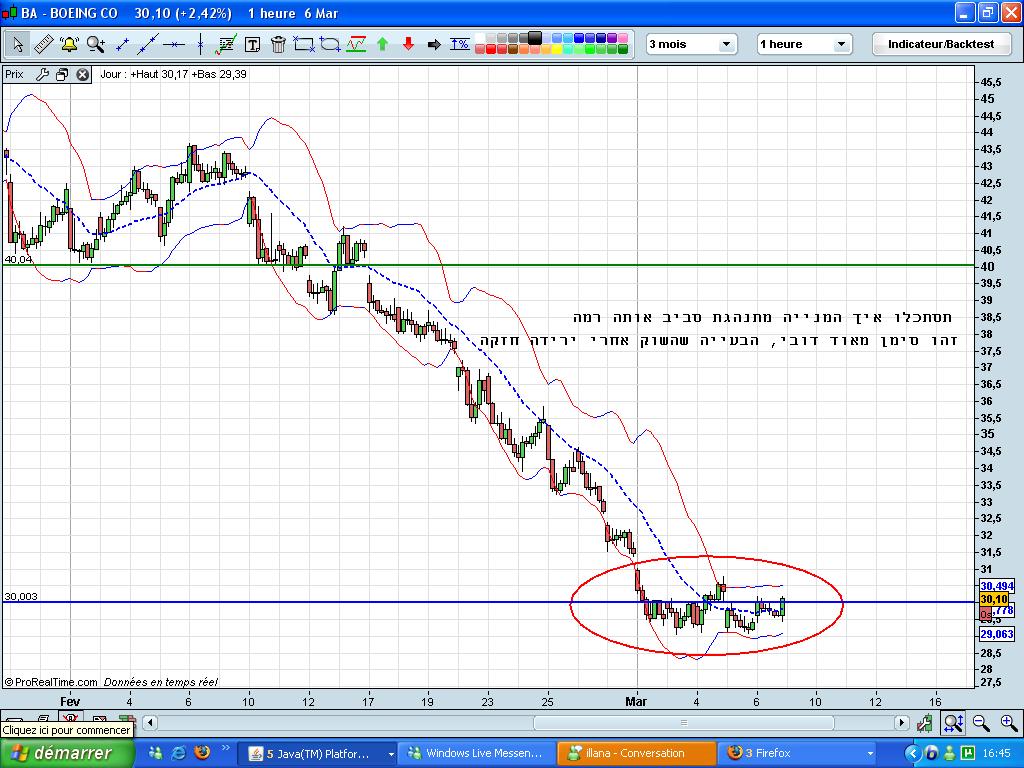The image size is (1024, 768).
Task: Open the 1 heure timeframe dropdown
Action: coord(805,44)
